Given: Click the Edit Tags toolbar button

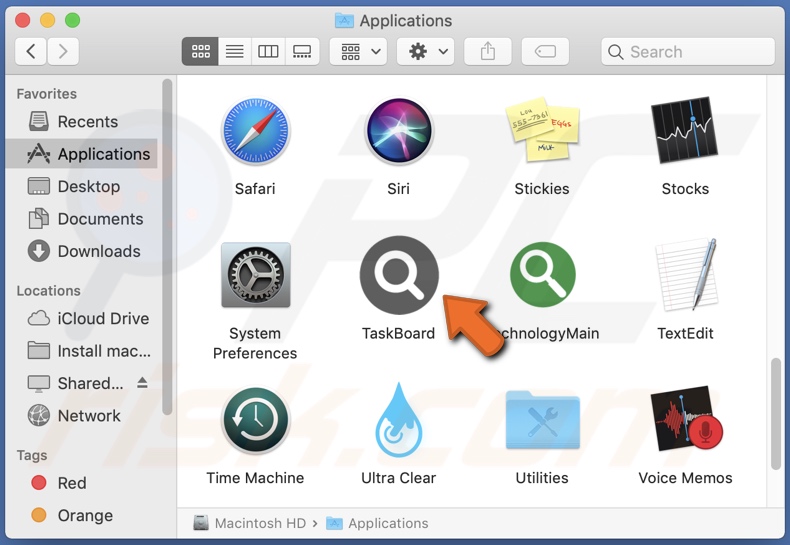Looking at the screenshot, I should (x=545, y=51).
